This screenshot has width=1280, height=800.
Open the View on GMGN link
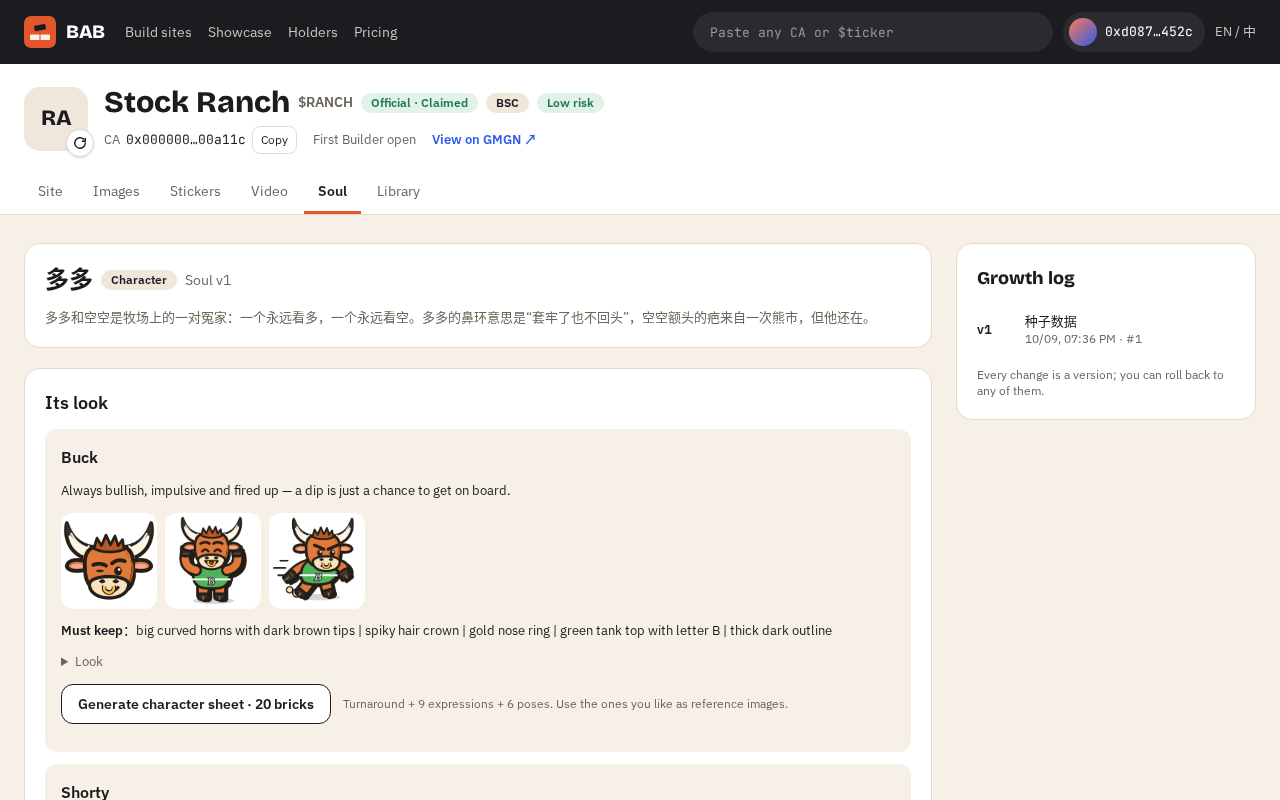coord(484,140)
